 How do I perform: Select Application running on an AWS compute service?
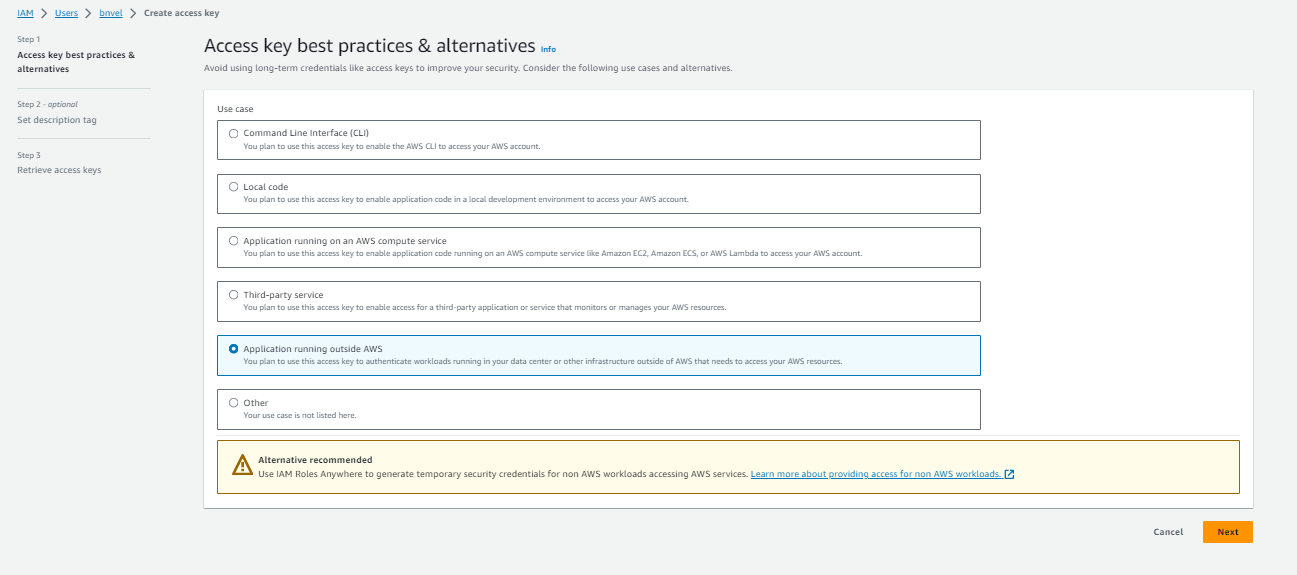click(x=234, y=241)
